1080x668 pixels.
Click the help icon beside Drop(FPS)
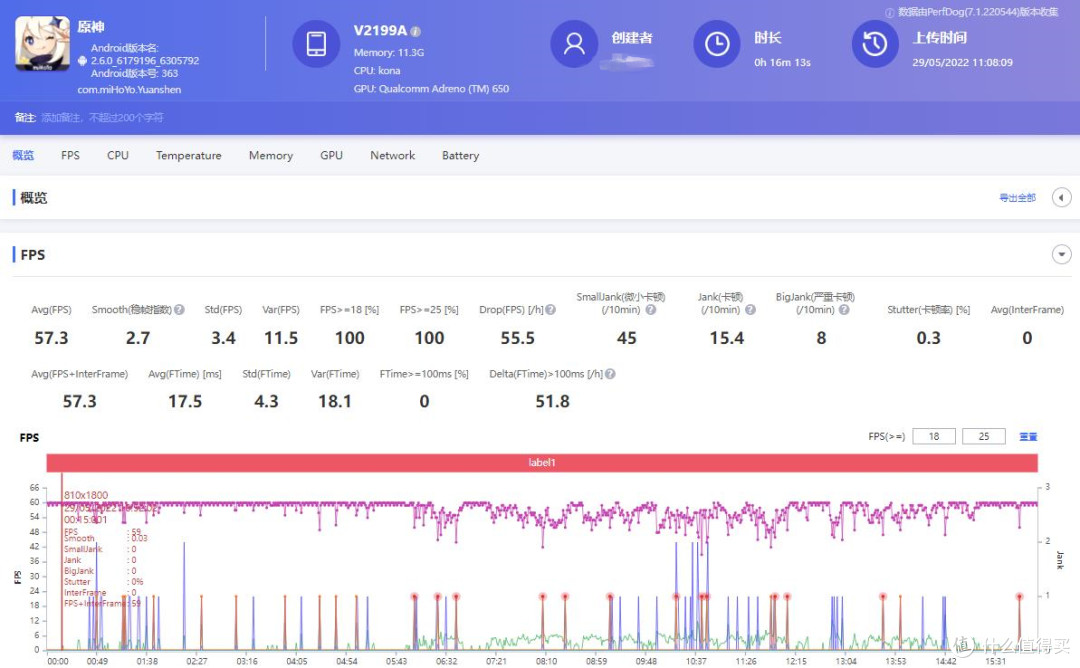(551, 310)
